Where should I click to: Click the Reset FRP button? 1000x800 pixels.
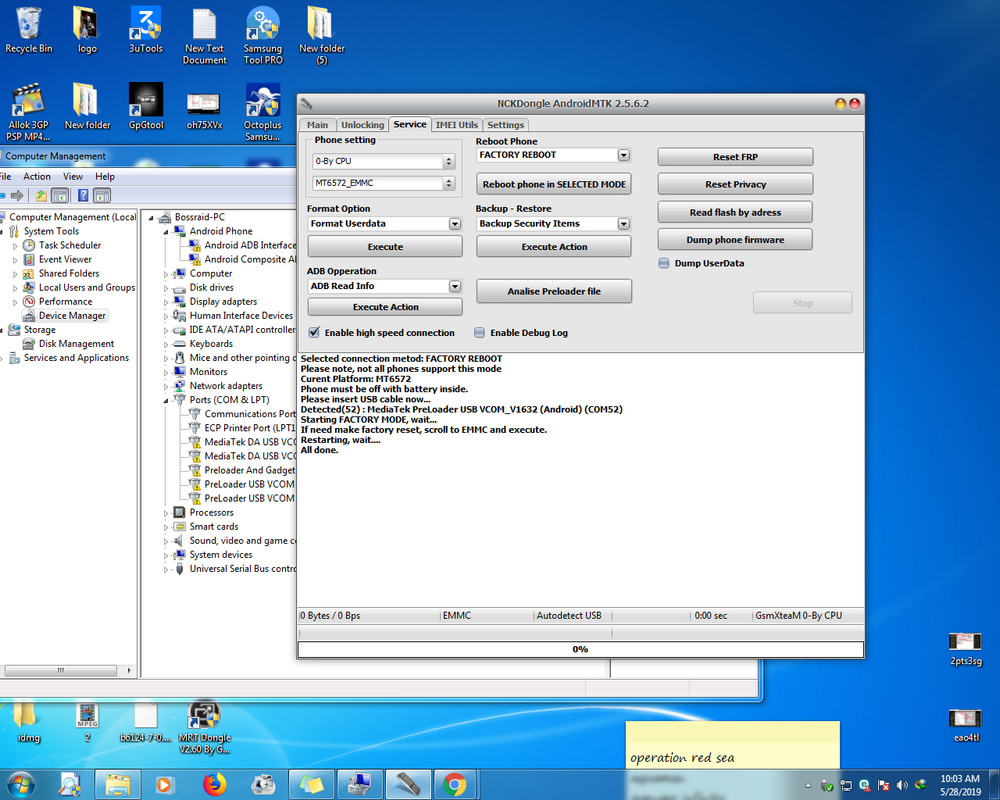[x=735, y=157]
